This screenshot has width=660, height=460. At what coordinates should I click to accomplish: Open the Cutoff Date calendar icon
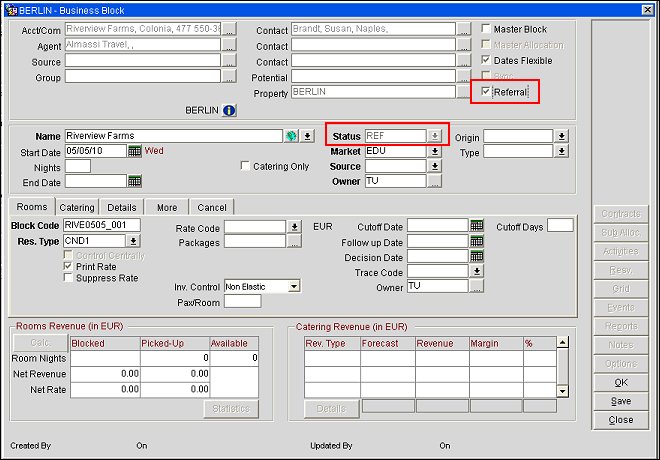pyautogui.click(x=477, y=226)
